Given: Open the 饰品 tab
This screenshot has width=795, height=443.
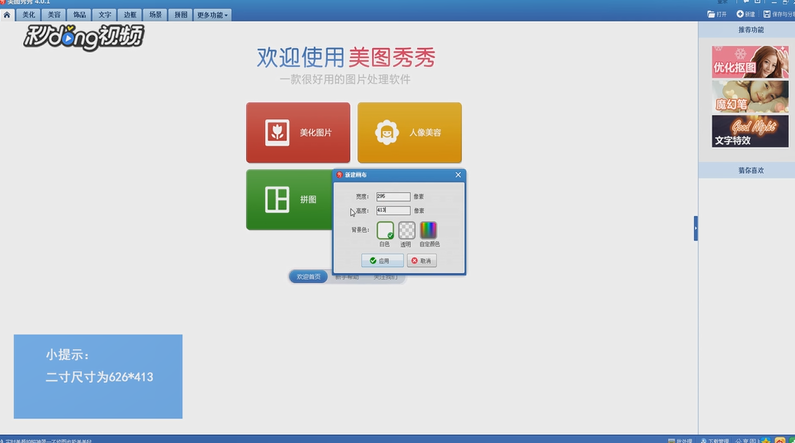Looking at the screenshot, I should coord(79,15).
